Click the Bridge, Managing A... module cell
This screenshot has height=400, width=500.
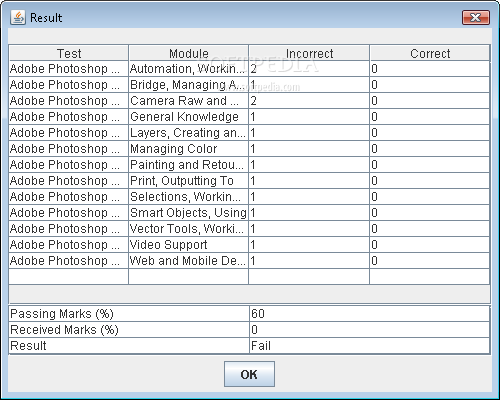pyautogui.click(x=189, y=85)
